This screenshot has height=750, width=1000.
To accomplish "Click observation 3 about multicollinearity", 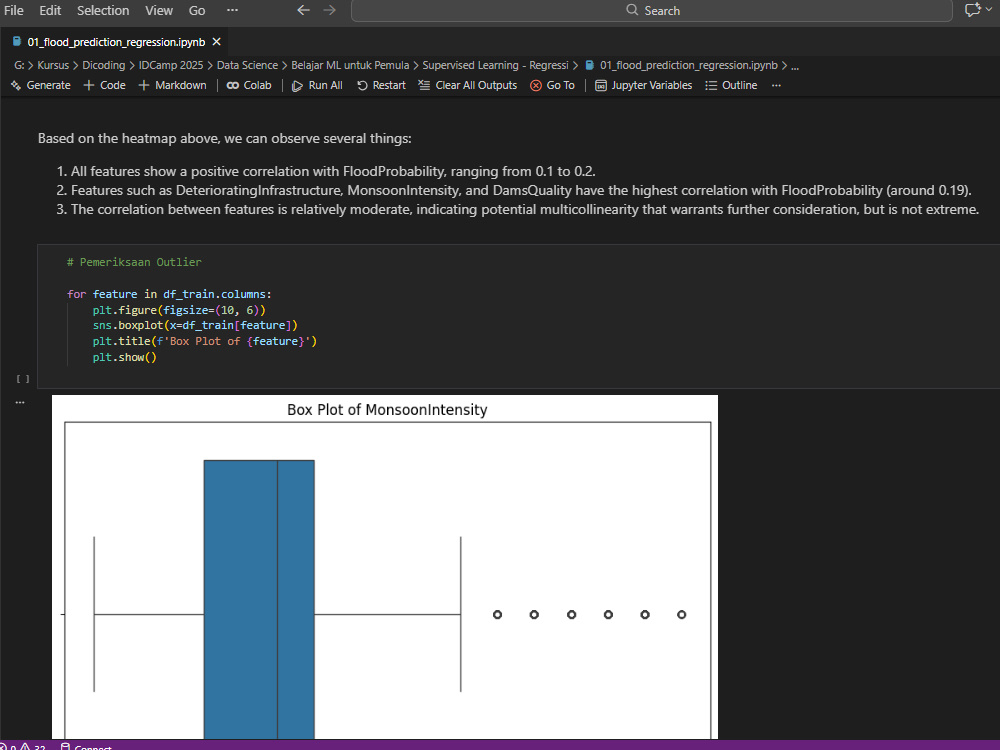I will point(524,209).
